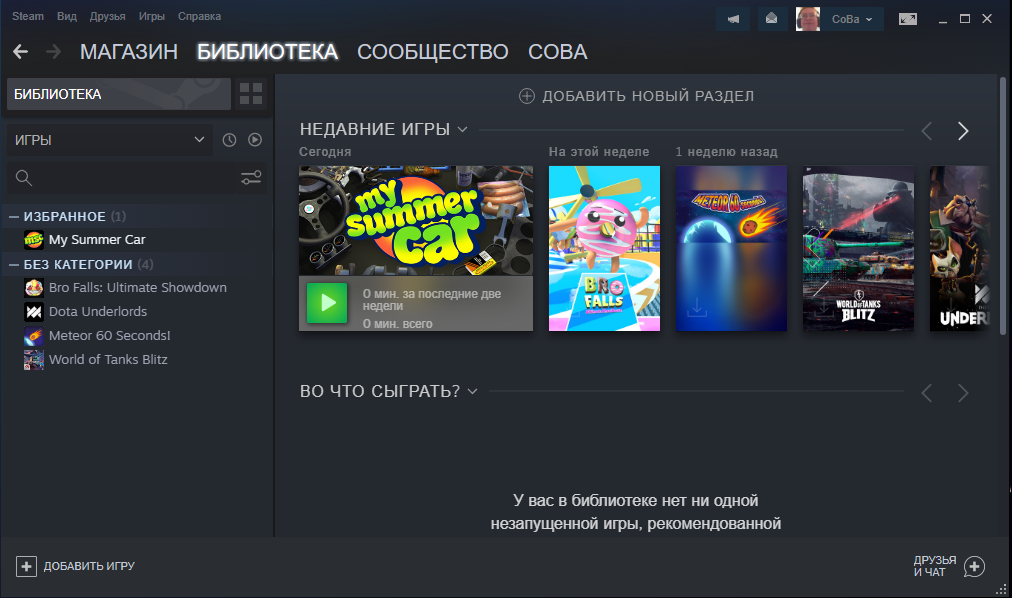
Task: Open the announcements megaphone icon
Action: pos(733,19)
